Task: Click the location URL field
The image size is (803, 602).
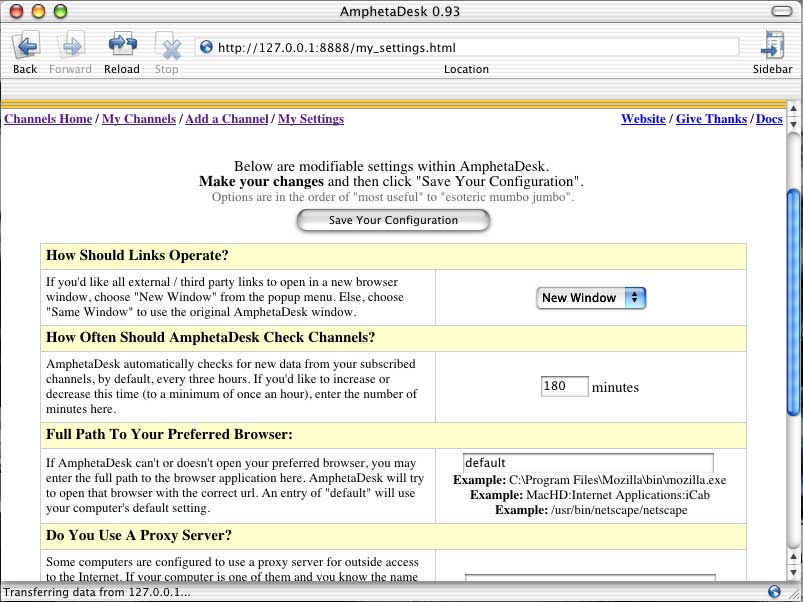Action: click(x=467, y=47)
